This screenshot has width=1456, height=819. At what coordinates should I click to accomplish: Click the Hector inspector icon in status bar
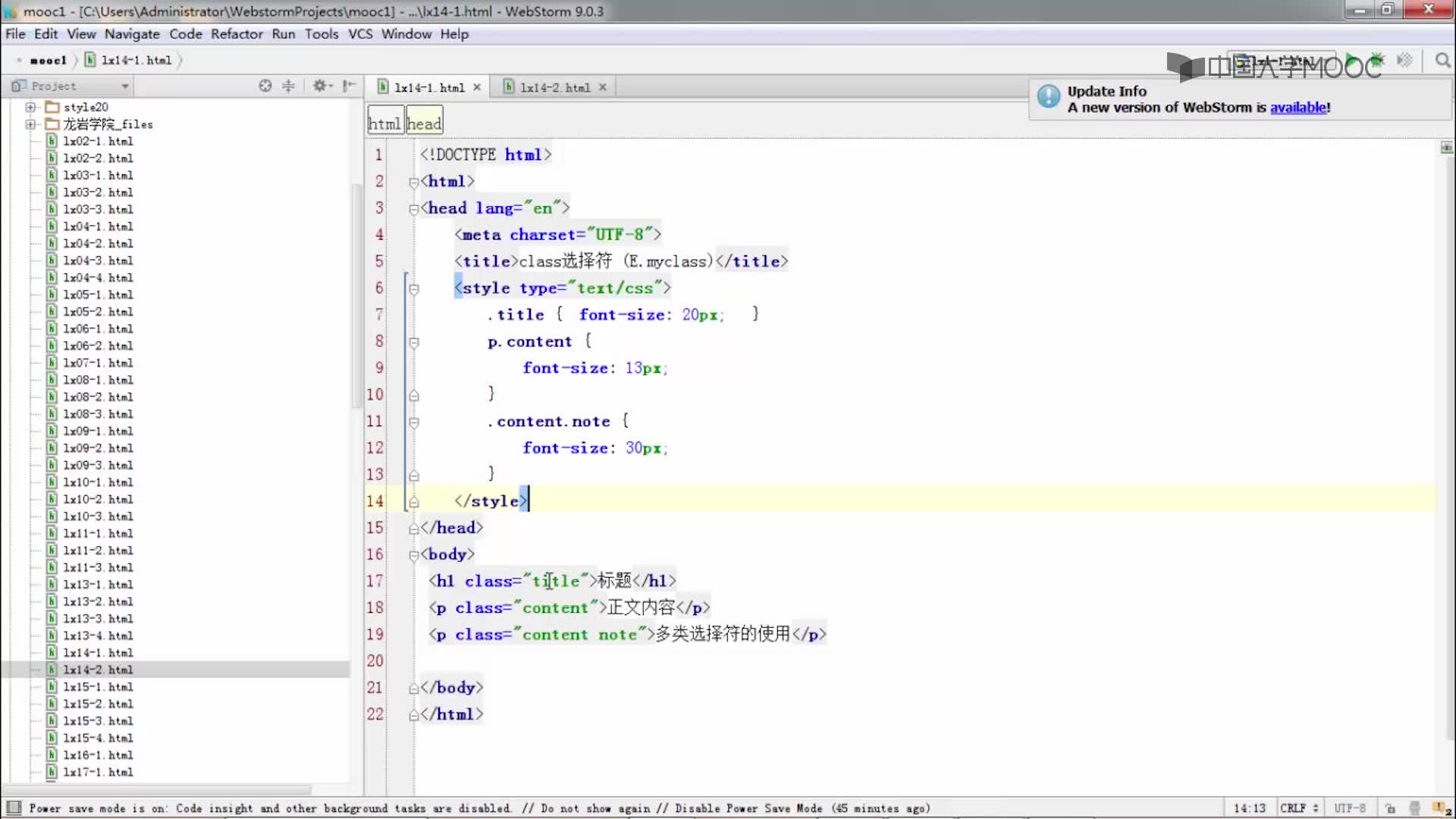click(1414, 808)
